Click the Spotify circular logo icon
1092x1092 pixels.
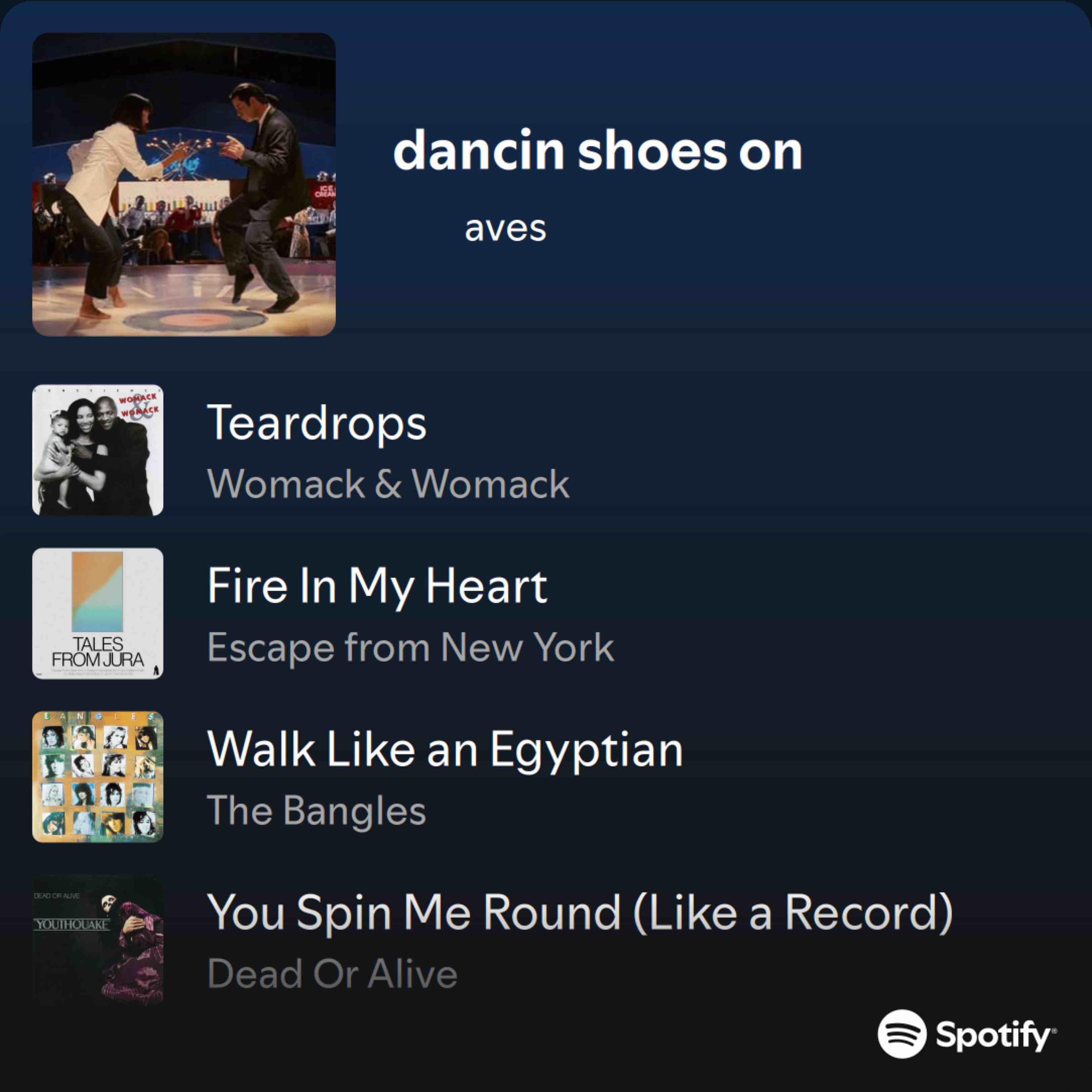(x=902, y=1034)
